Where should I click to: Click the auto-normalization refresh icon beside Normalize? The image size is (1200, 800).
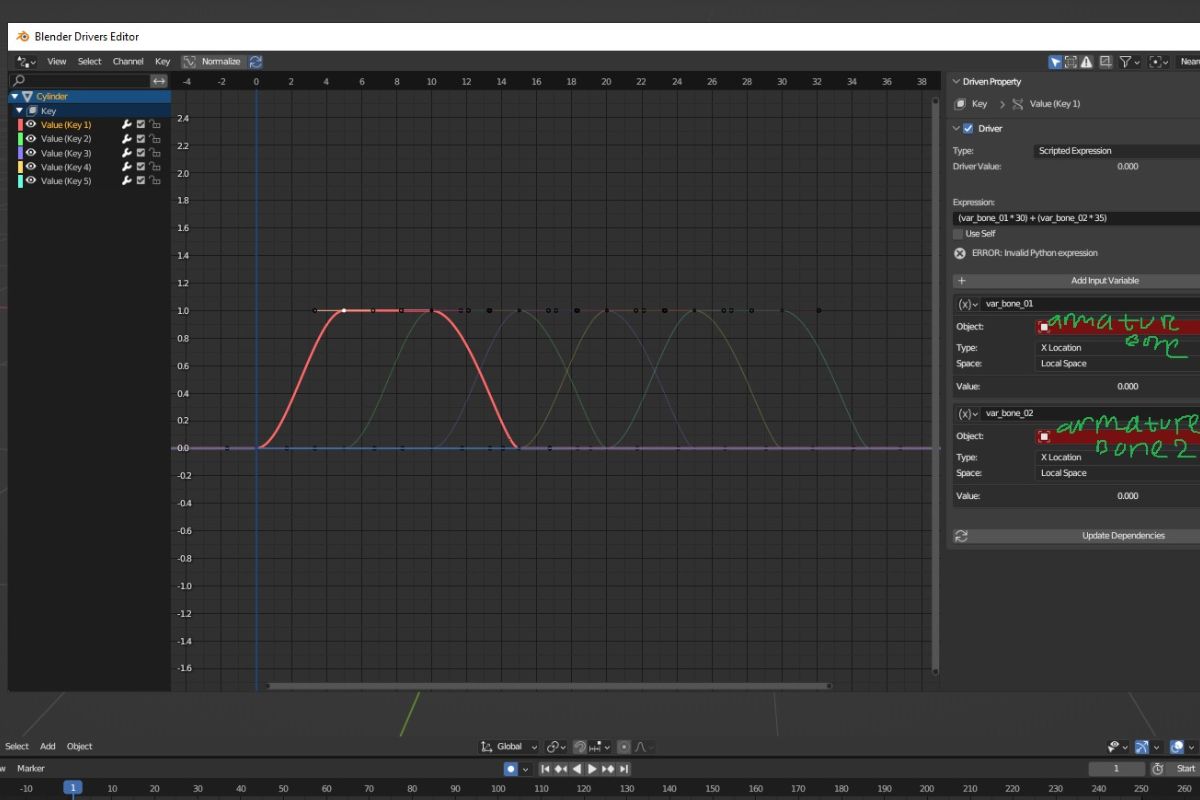(x=256, y=62)
